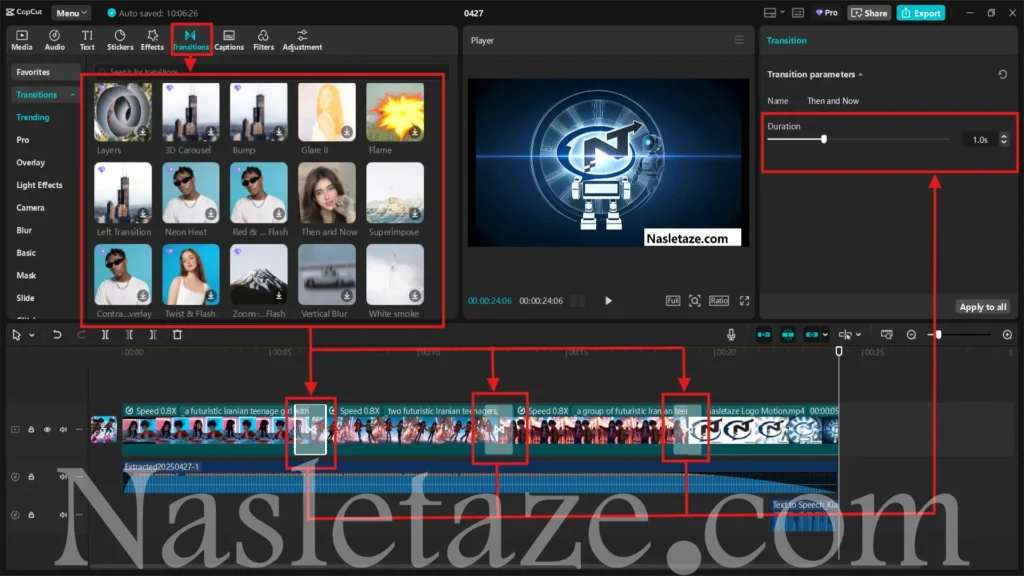The width and height of the screenshot is (1024, 576).
Task: Click the timeline fit-to-view icon beside zoom out
Action: [x=886, y=334]
